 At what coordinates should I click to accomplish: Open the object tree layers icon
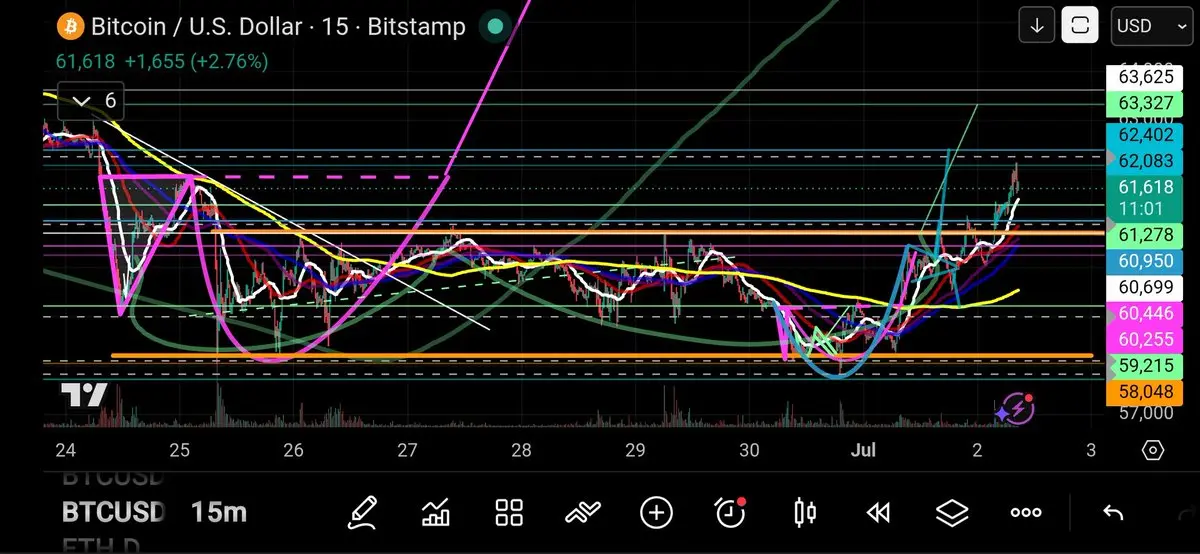[952, 513]
